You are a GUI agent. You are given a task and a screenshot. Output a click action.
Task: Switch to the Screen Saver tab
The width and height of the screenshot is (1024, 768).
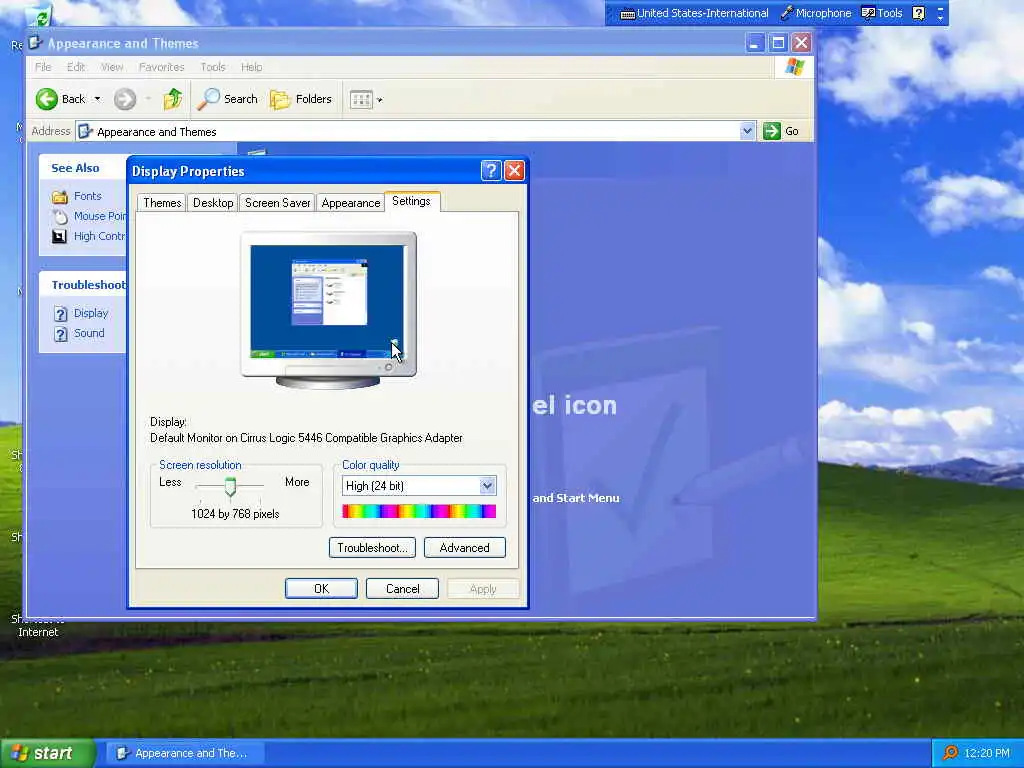point(278,203)
